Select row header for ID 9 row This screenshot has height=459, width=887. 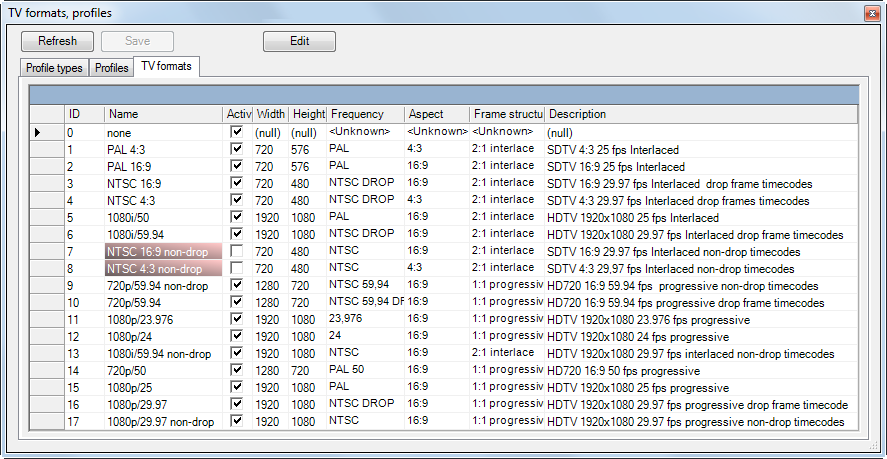coord(47,285)
